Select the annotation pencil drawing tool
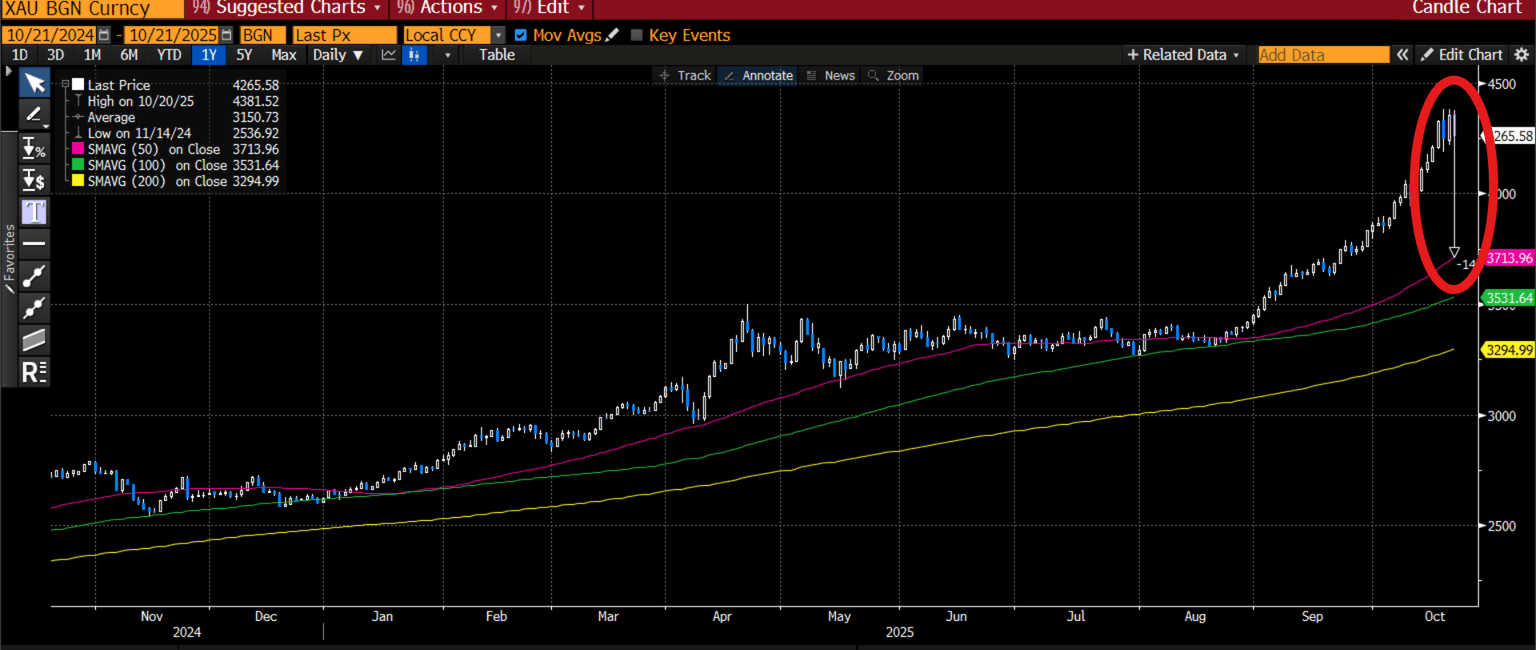The height and width of the screenshot is (650, 1536). point(34,114)
